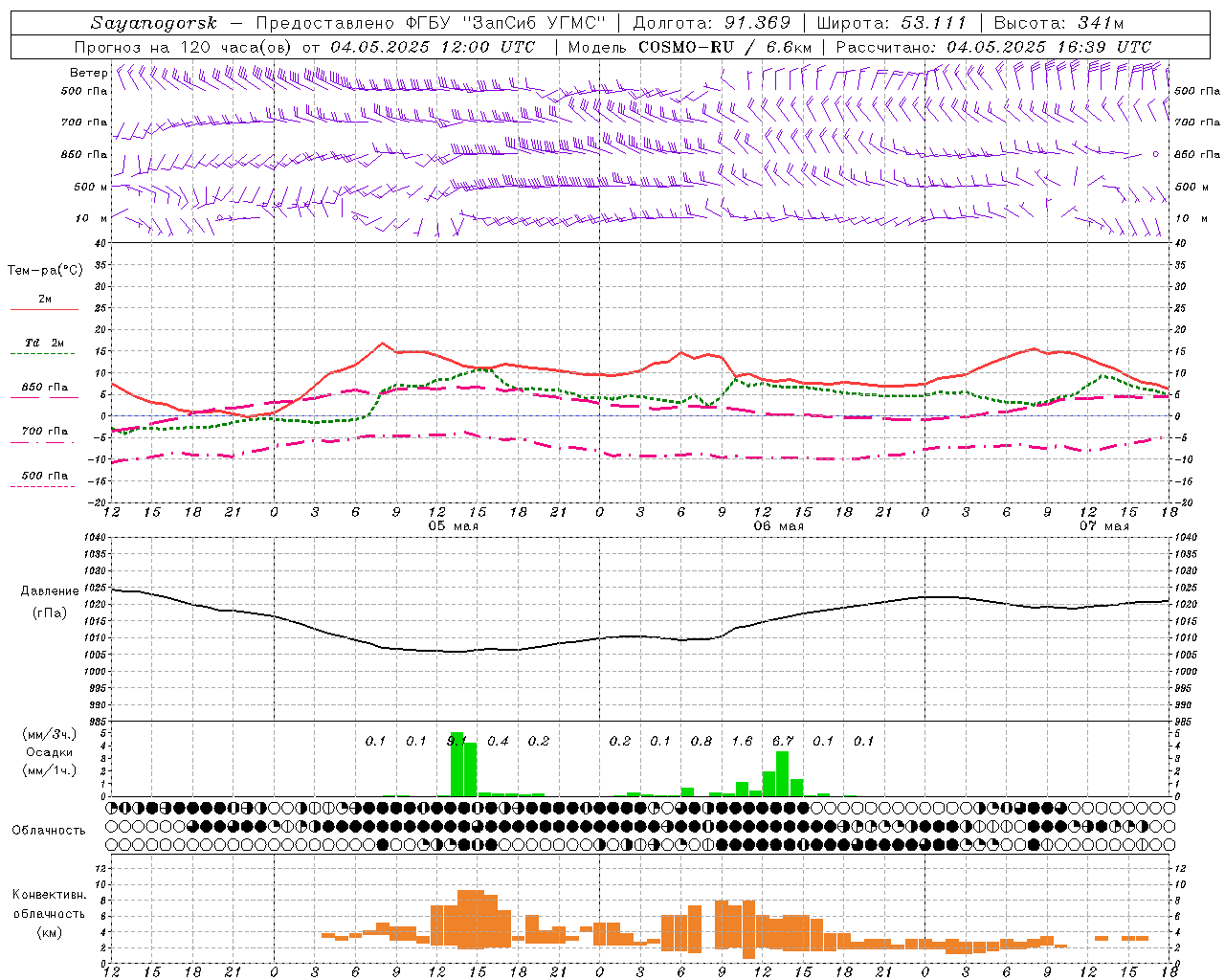
Task: Click the 'Долгота: 91.369' header value
Action: pyautogui.click(x=712, y=23)
